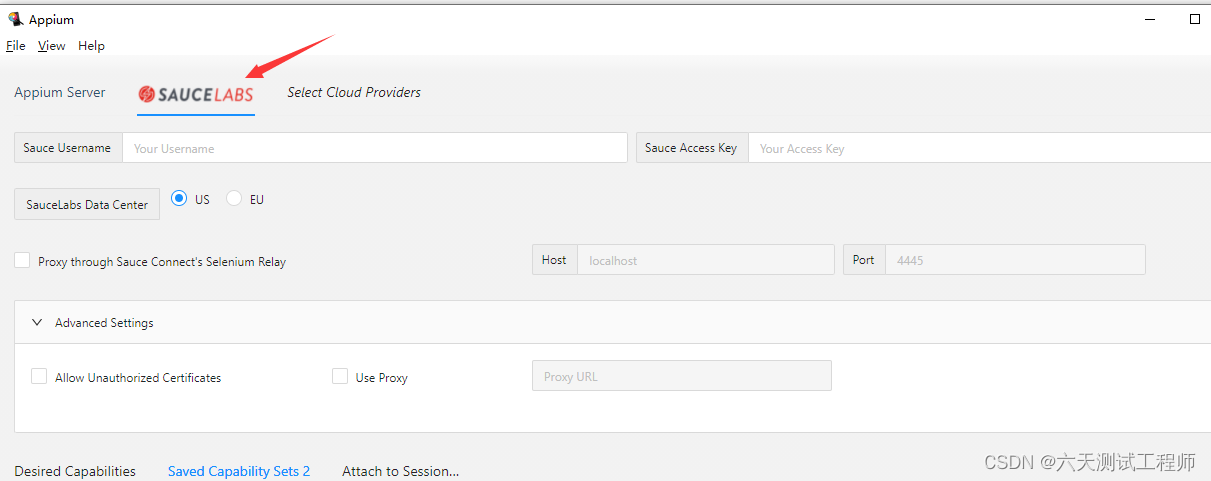This screenshot has width=1211, height=481.
Task: Focus the Sauce Username input field
Action: 375,148
